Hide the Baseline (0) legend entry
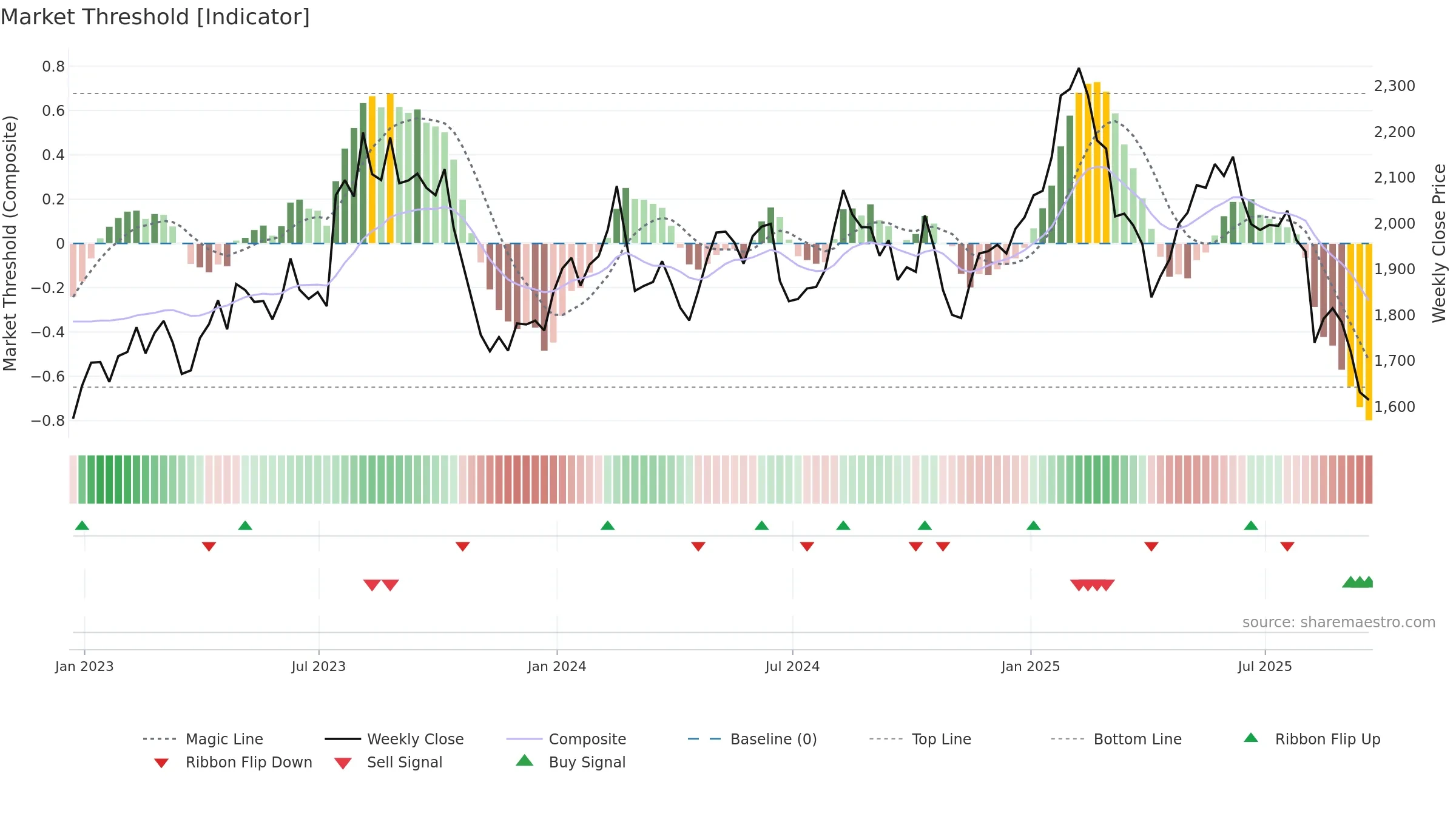The image size is (1456, 819). pos(752,739)
